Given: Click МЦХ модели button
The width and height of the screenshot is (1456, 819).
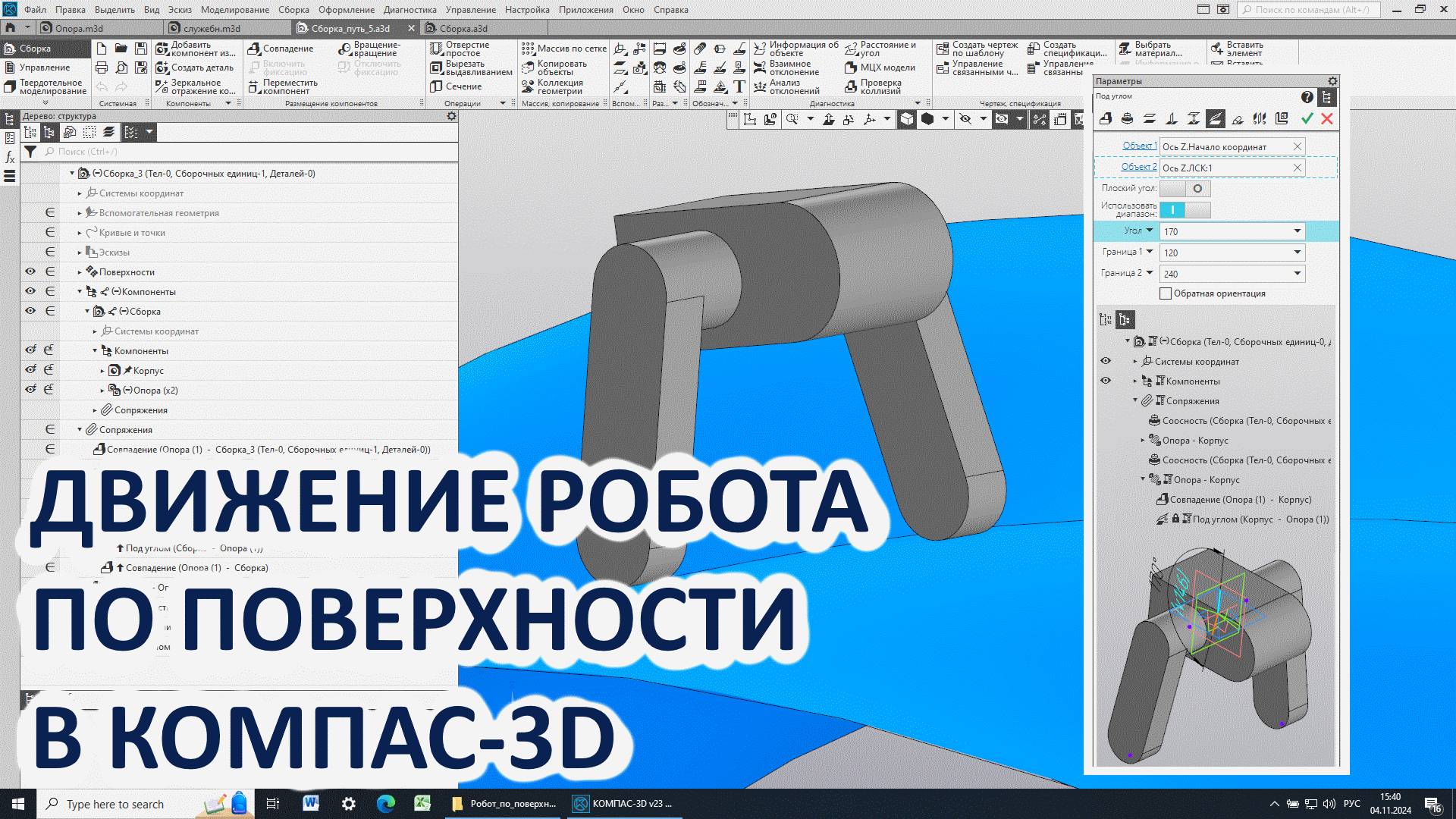Looking at the screenshot, I should pyautogui.click(x=880, y=67).
